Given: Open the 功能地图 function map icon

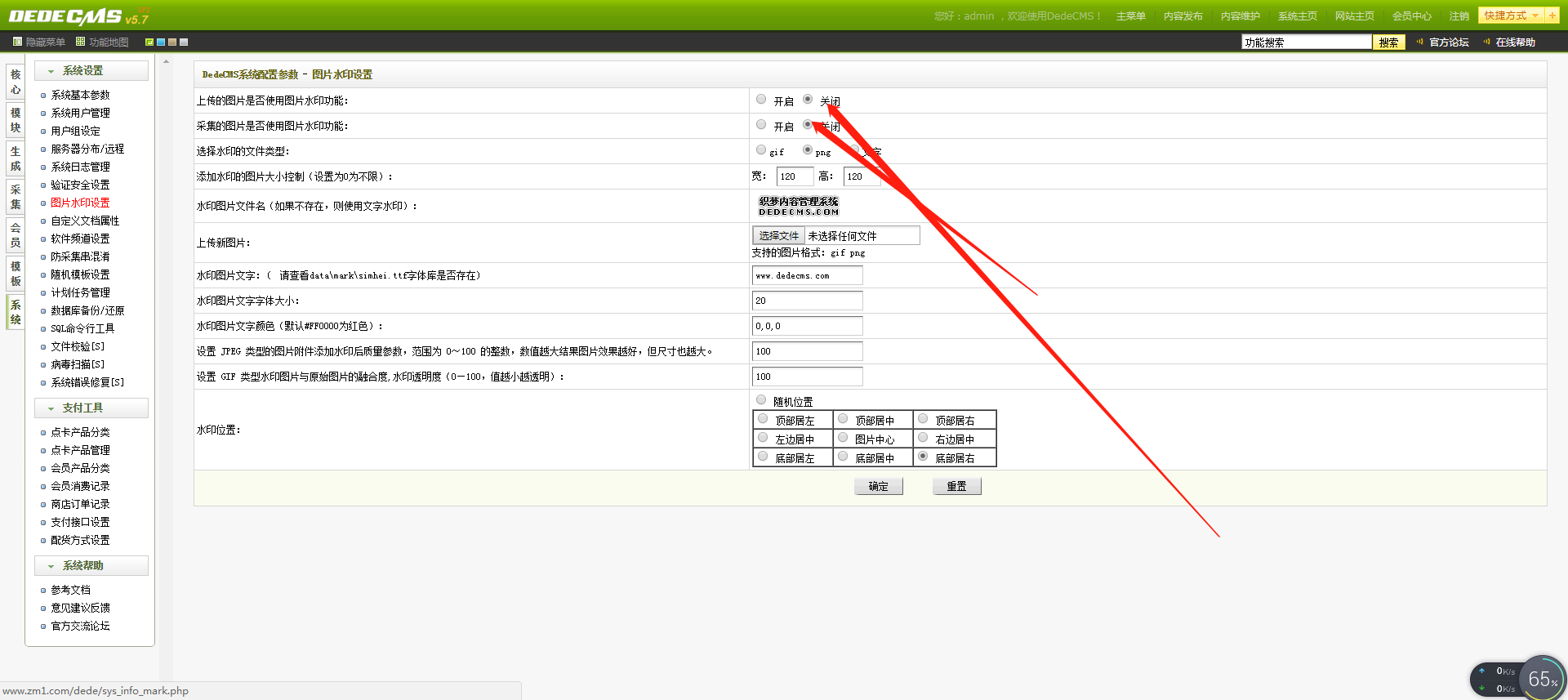Looking at the screenshot, I should (x=80, y=42).
